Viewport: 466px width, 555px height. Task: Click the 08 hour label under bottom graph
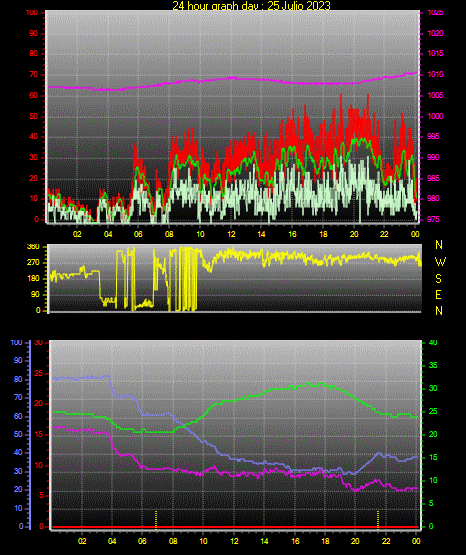[173, 541]
